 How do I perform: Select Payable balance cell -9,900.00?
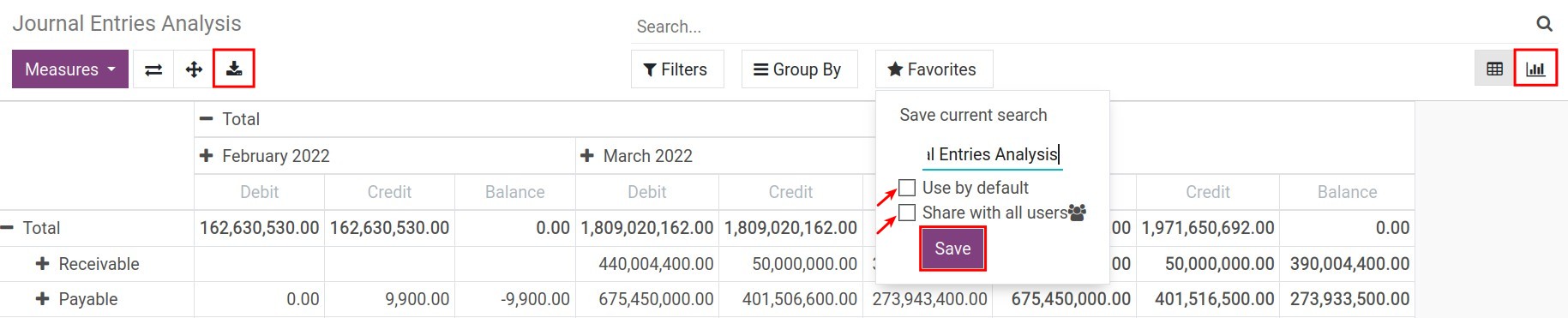514,299
